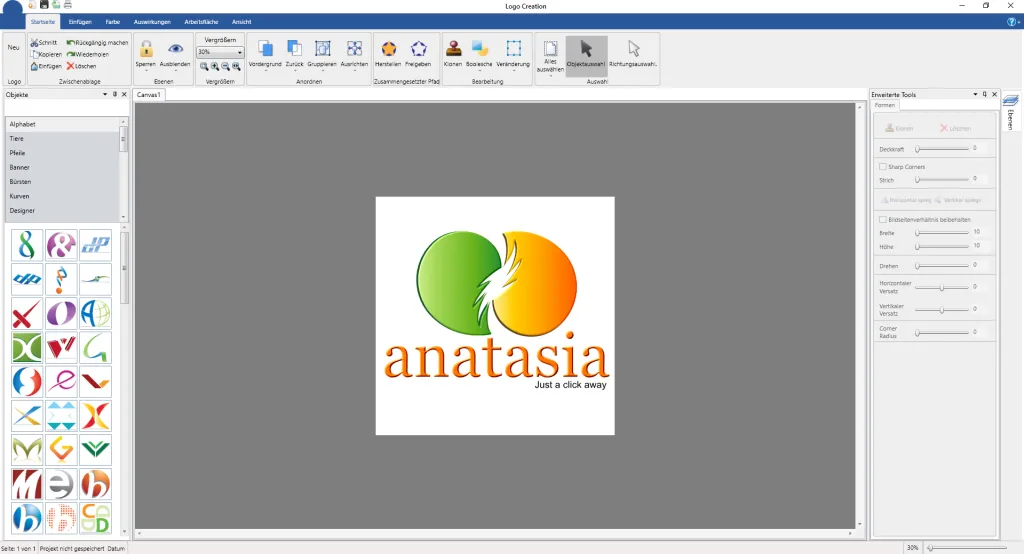Switch to the Einfügen ribbon tab
This screenshot has width=1024, height=554.
[x=80, y=22]
